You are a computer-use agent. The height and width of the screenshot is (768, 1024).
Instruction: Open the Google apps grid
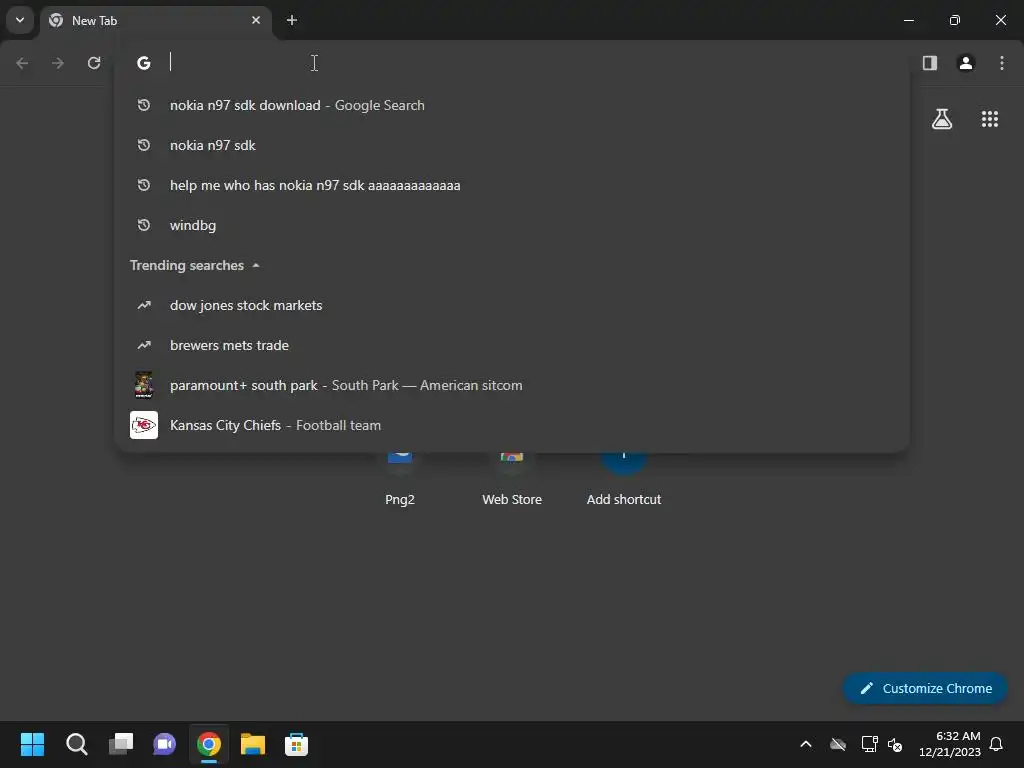click(x=990, y=119)
